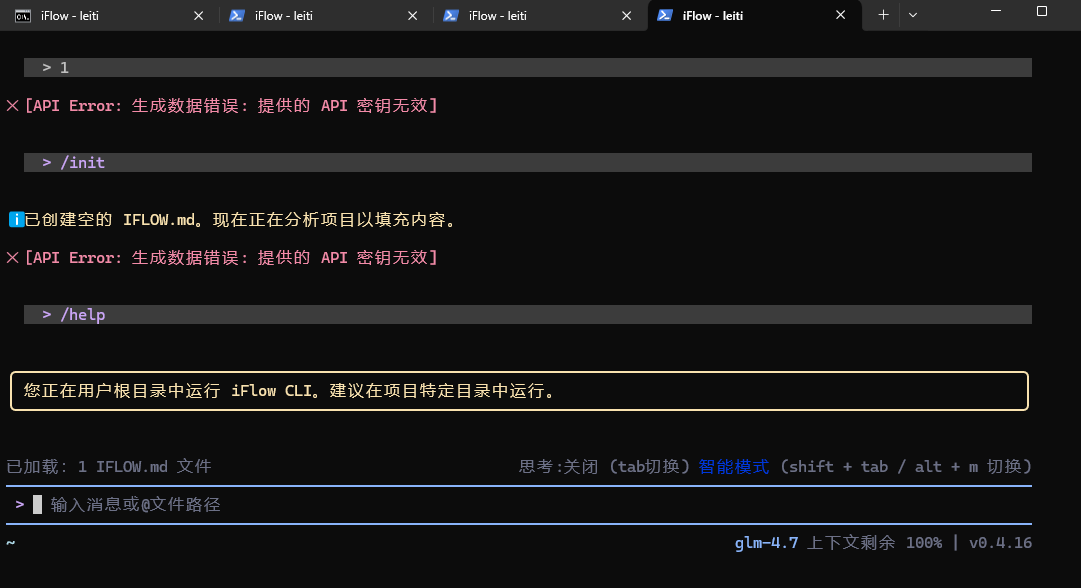Click the /help command history line
The width and height of the screenshot is (1081, 588).
84,314
